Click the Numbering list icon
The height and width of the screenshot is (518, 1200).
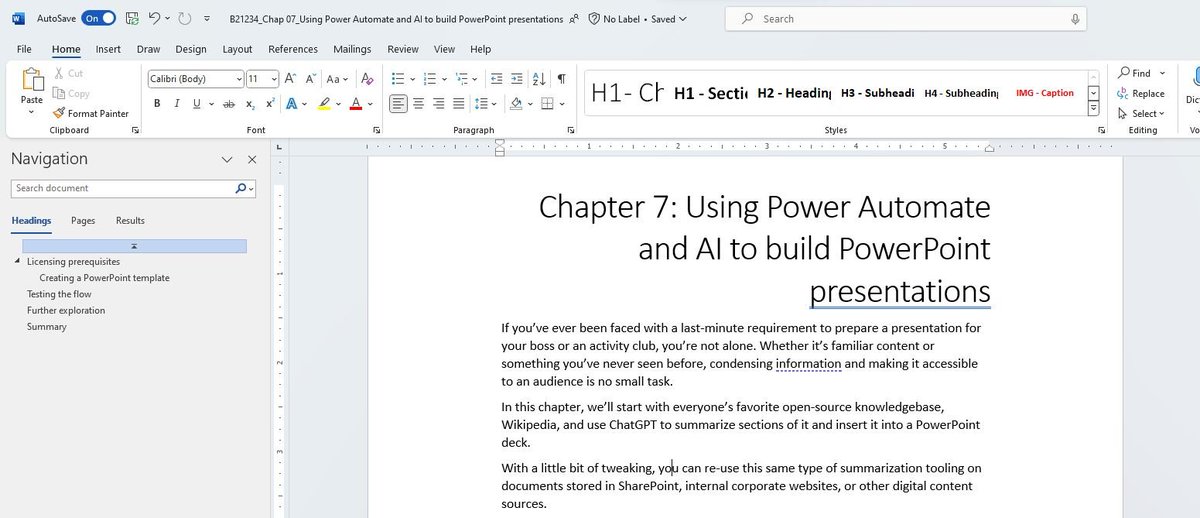(x=429, y=78)
